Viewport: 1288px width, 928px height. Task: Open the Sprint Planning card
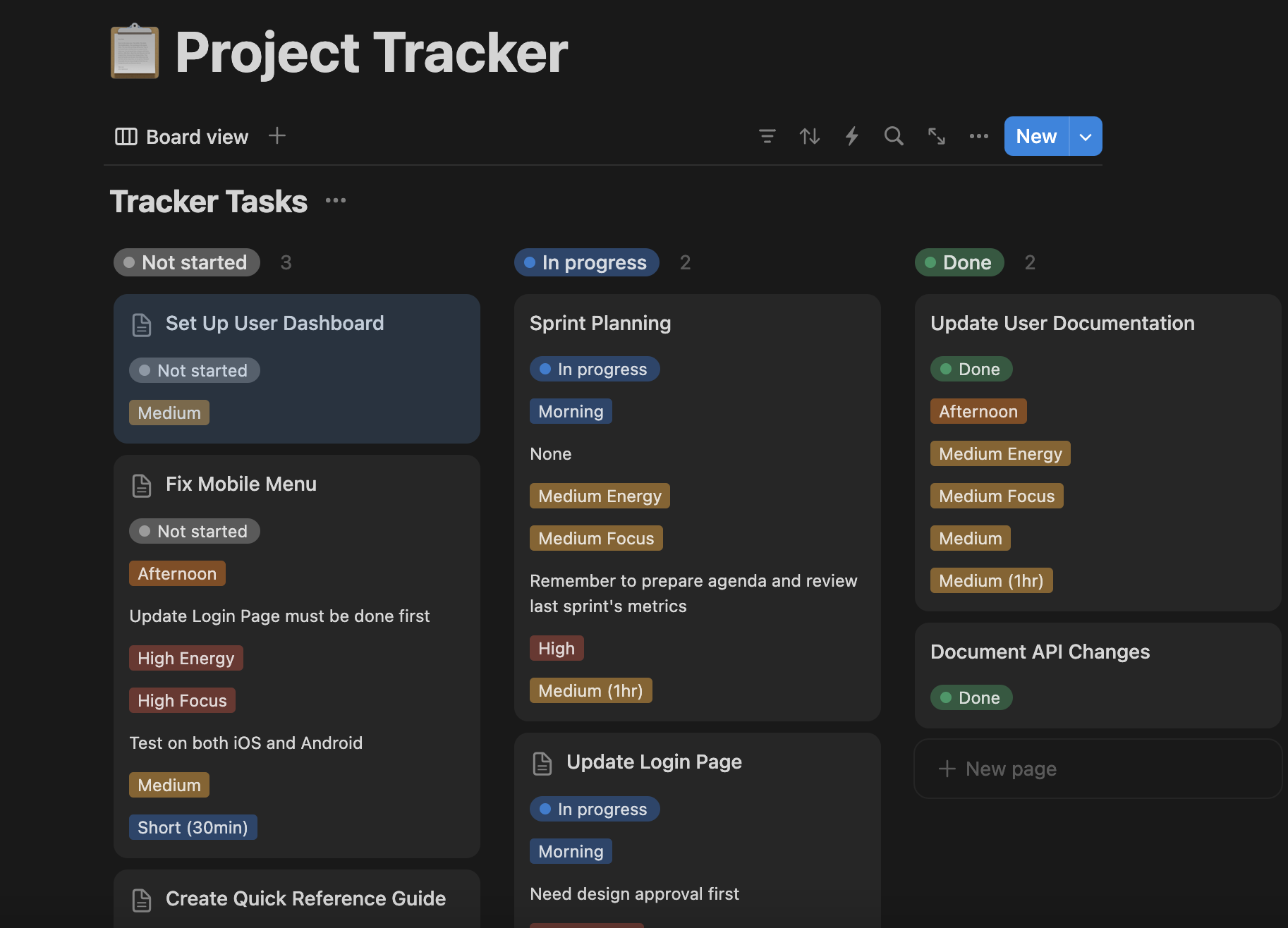click(600, 323)
